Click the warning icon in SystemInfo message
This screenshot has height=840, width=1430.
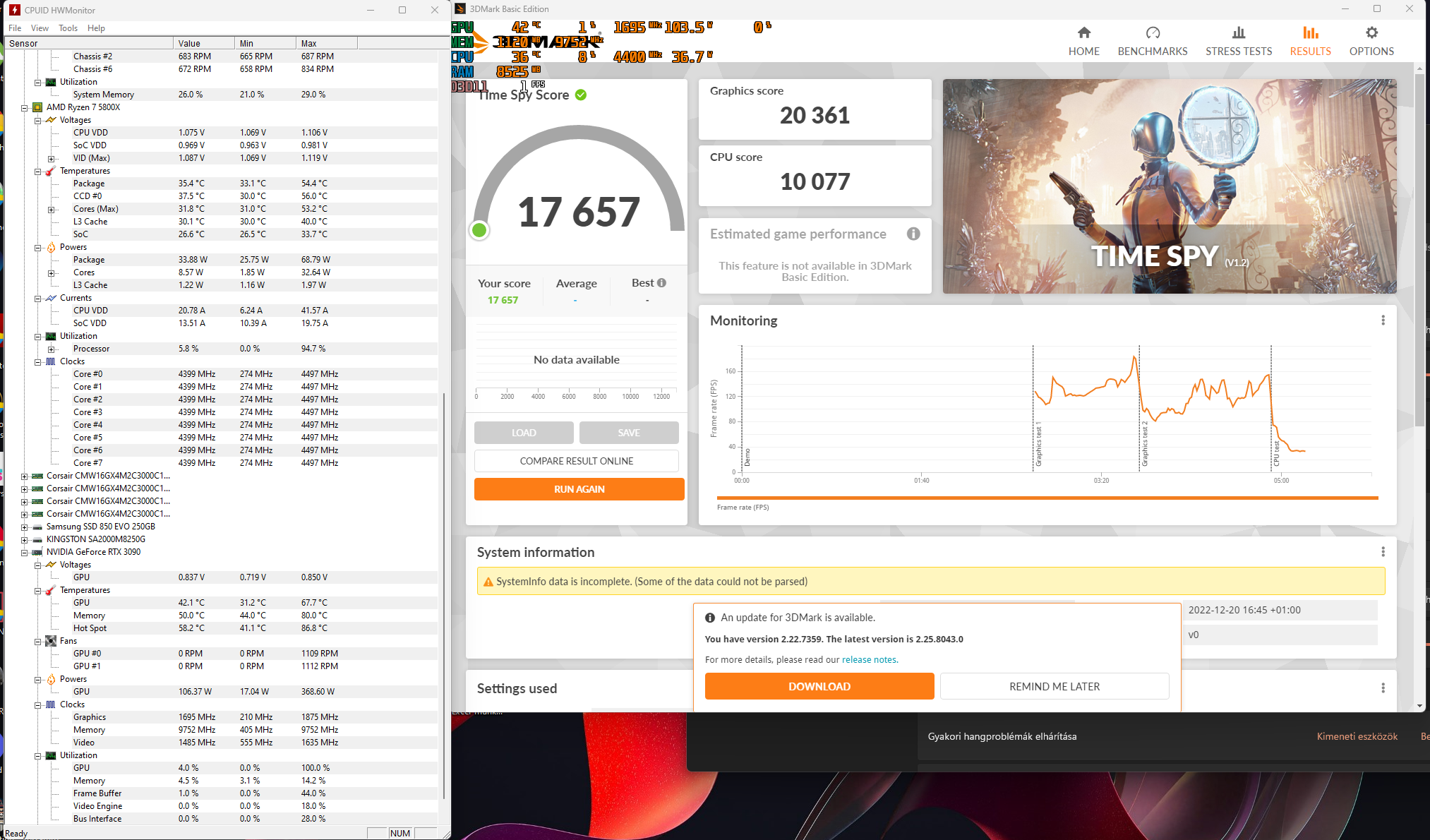click(488, 582)
